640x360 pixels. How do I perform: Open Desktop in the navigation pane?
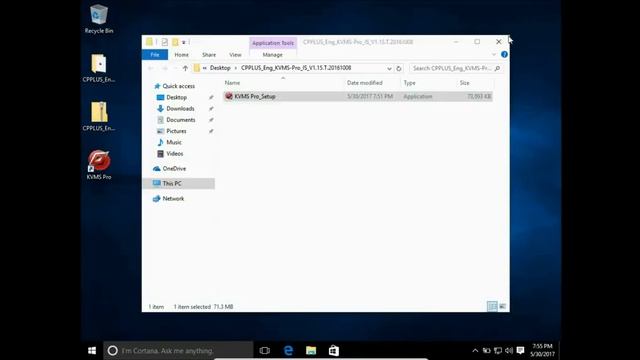pos(176,98)
